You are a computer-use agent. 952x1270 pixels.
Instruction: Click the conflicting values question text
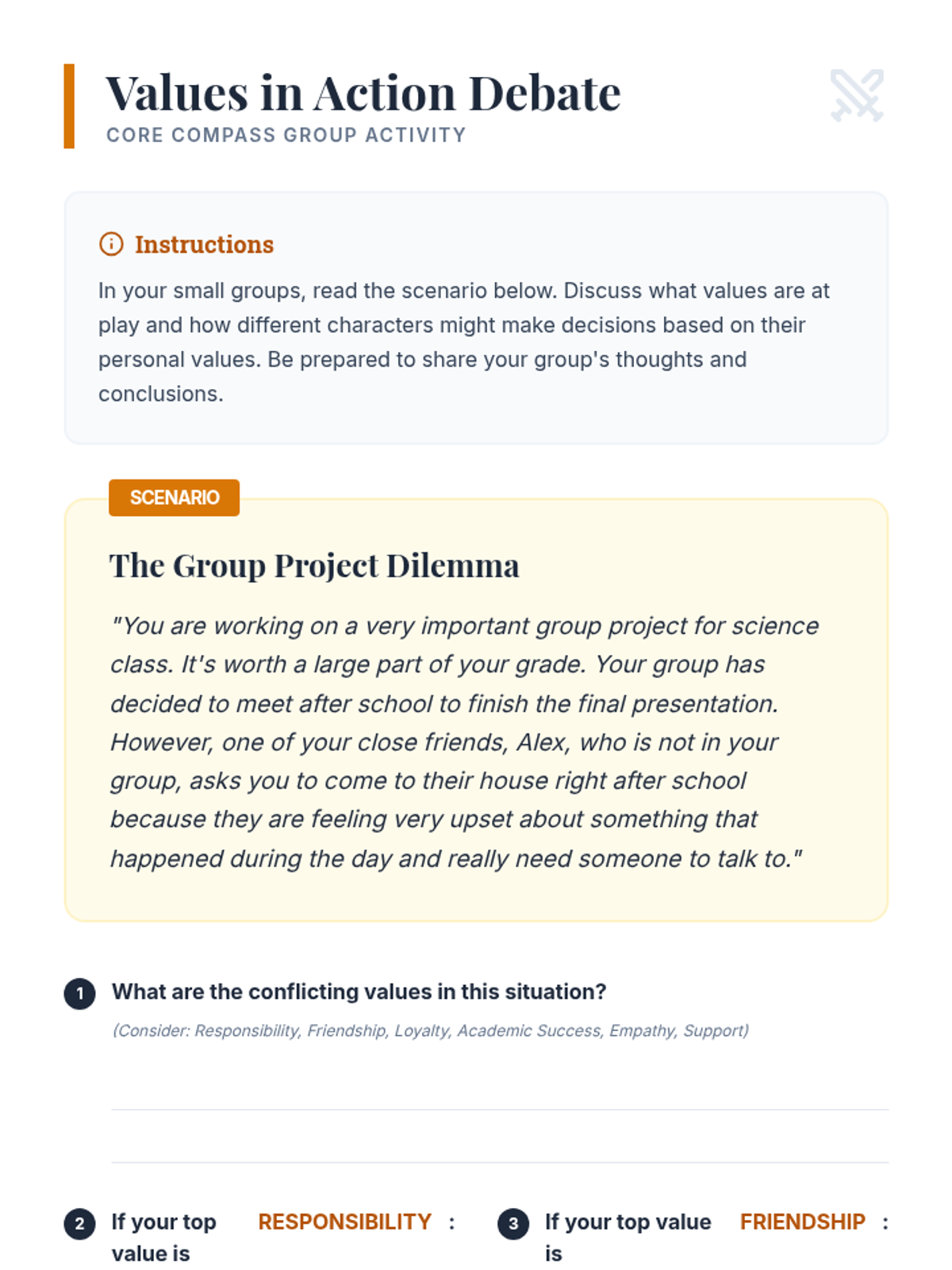point(359,991)
